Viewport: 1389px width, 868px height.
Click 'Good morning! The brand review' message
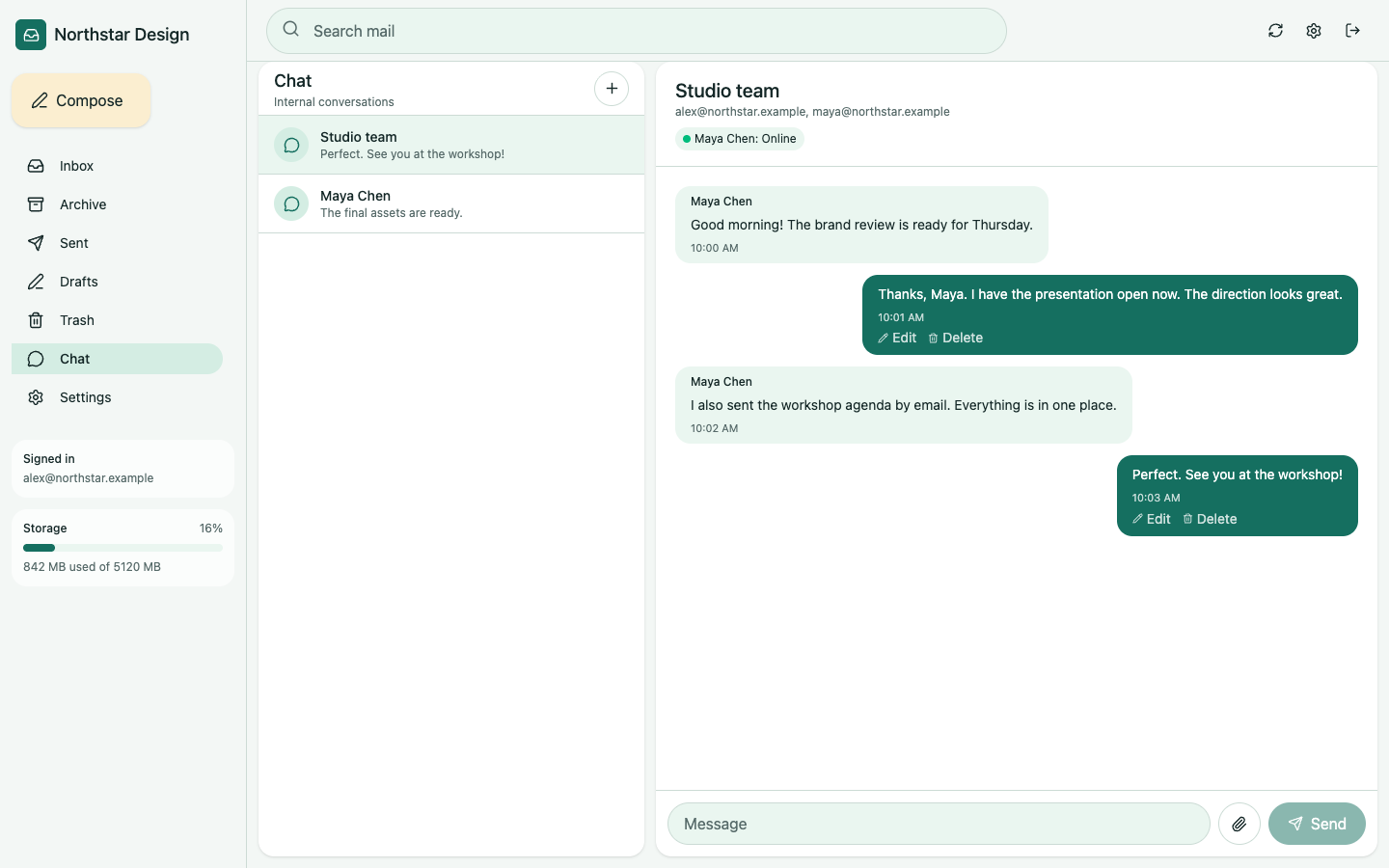click(x=861, y=225)
